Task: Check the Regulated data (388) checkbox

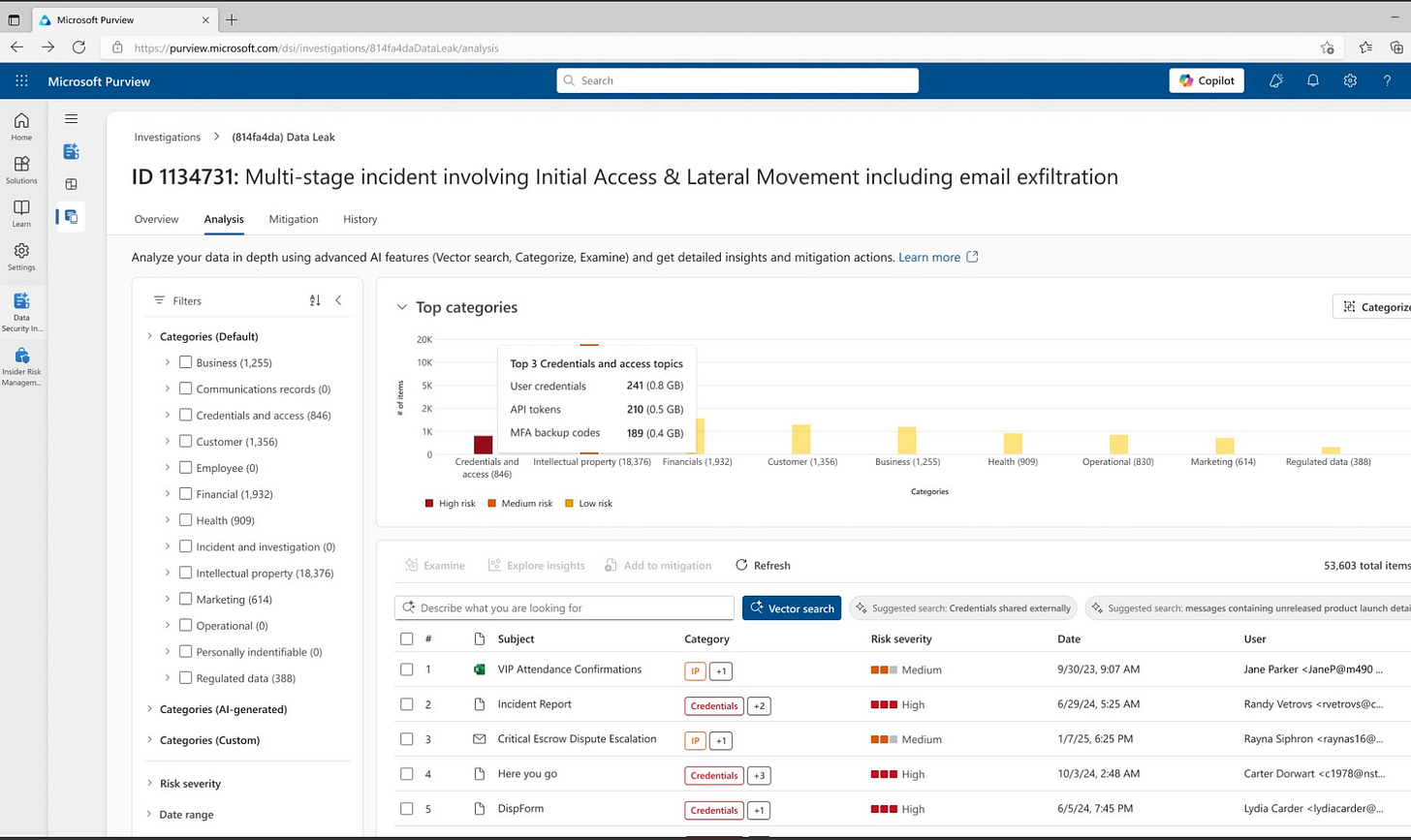Action: pos(185,678)
